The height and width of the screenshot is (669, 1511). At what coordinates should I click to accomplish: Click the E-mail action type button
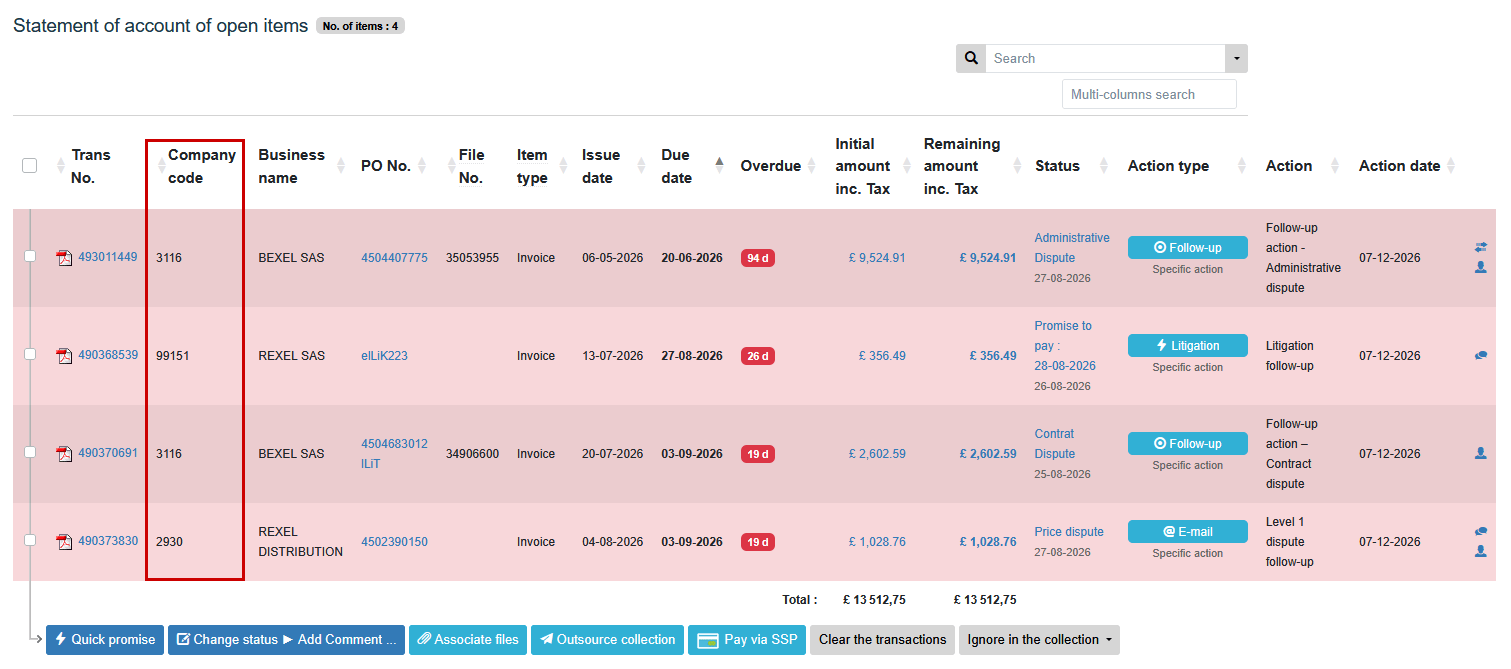tap(1188, 531)
